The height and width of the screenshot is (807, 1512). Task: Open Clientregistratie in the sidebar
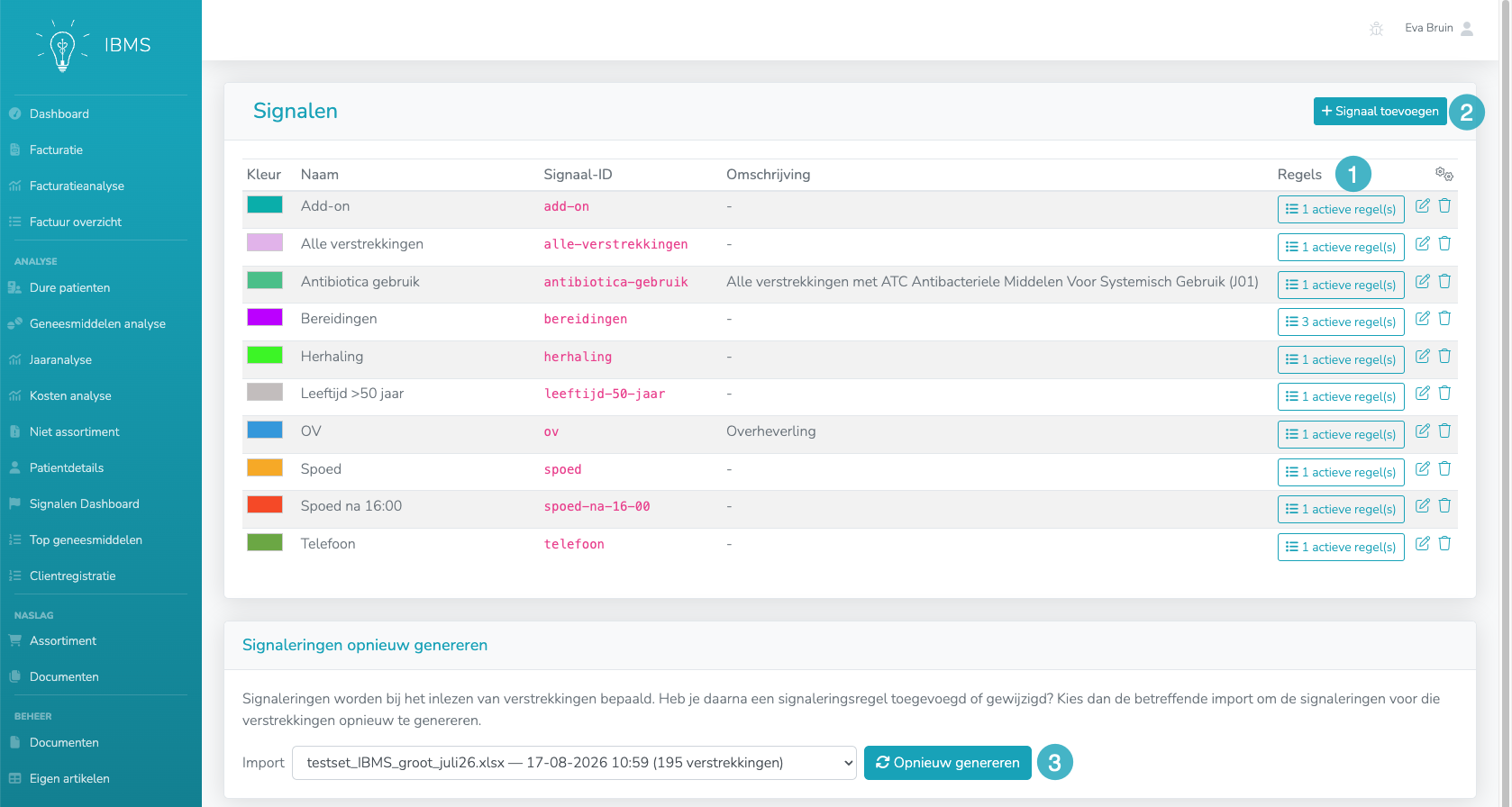(73, 576)
